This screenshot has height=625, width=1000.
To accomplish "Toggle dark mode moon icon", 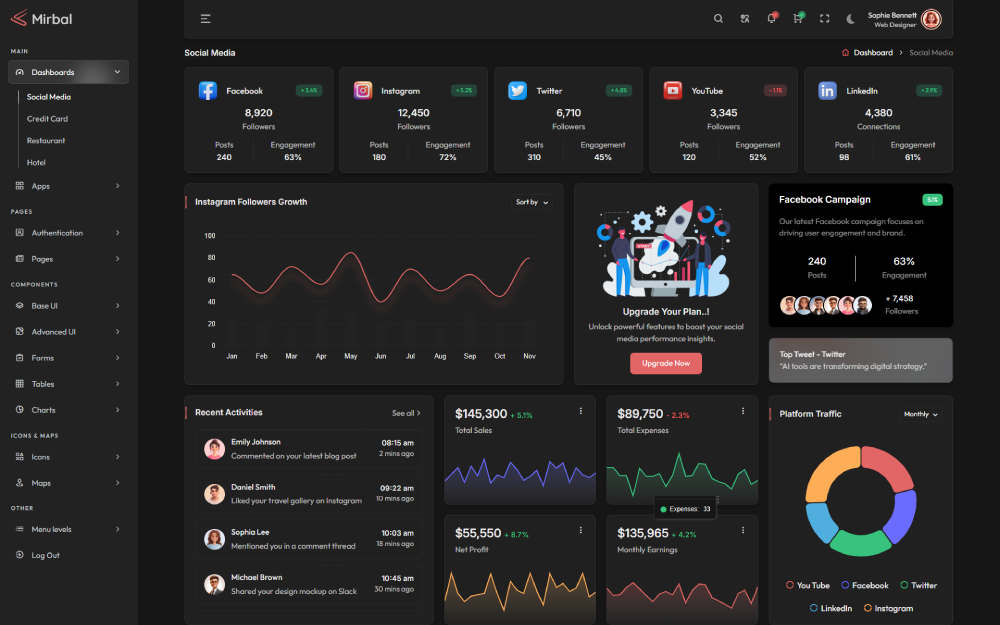I will tap(851, 18).
